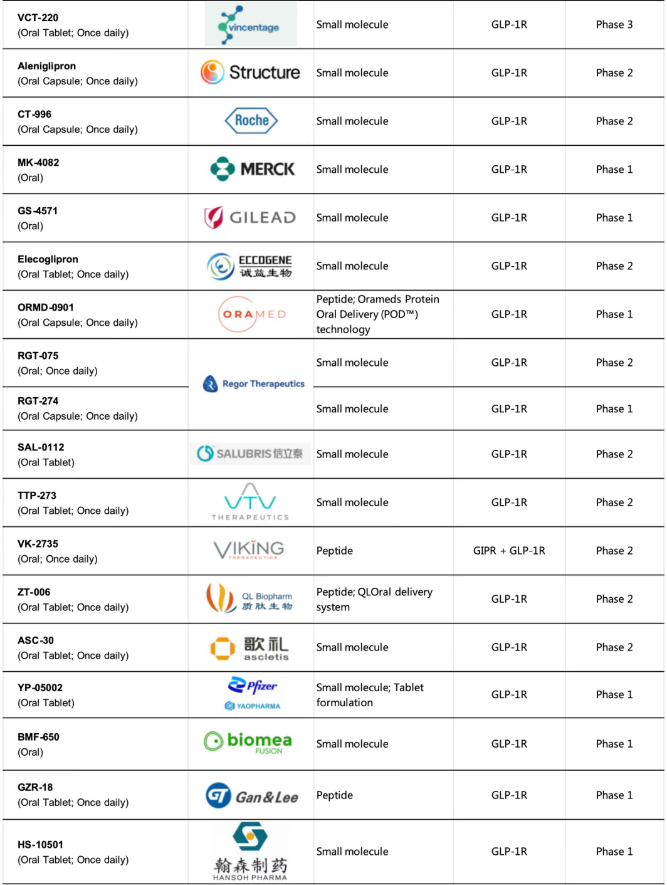
Task: Click the Eccogene logo
Action: (x=250, y=266)
